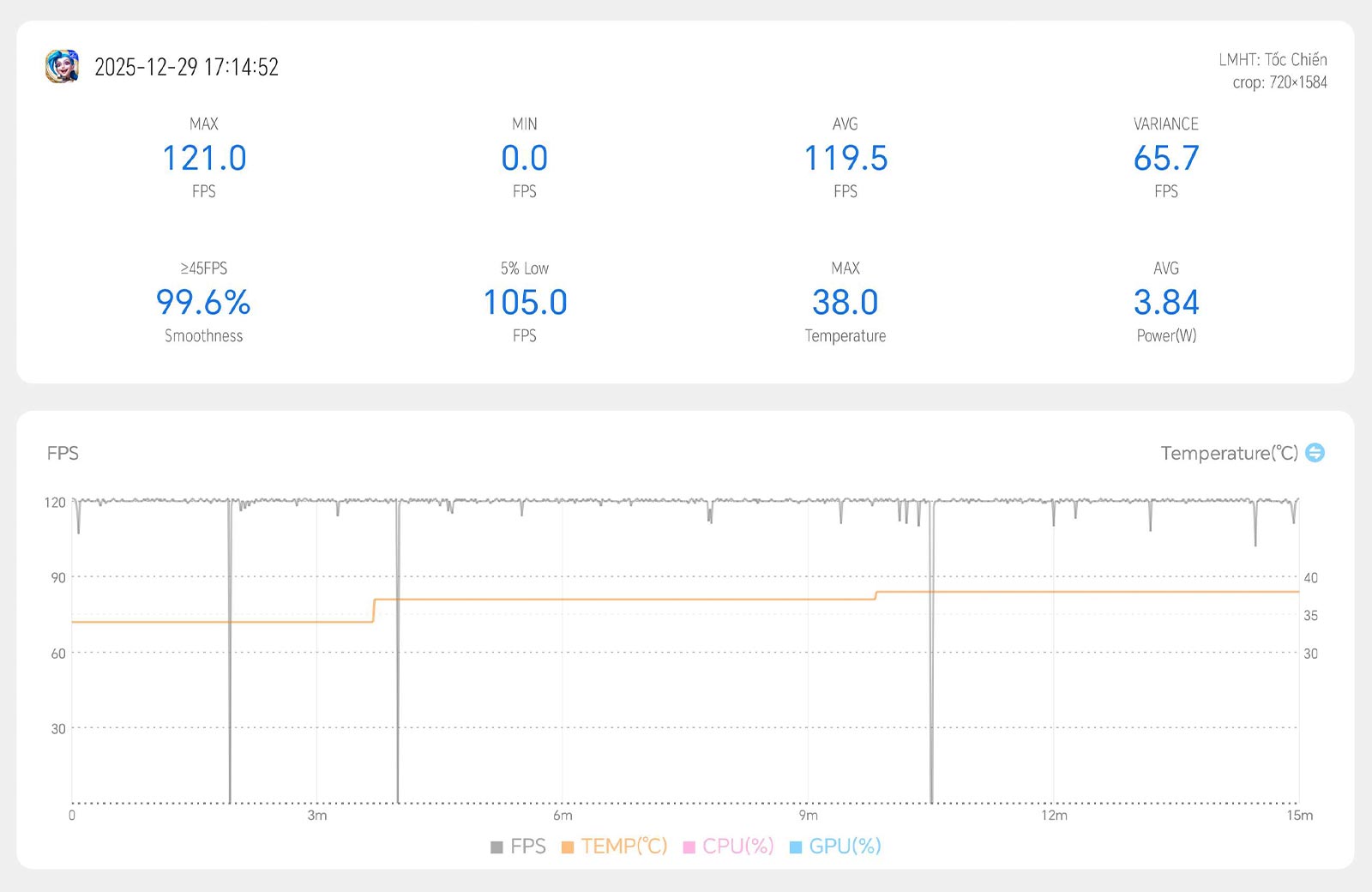Show the CPU(%) series via legend label
This screenshot has width=1372, height=892.
(737, 847)
